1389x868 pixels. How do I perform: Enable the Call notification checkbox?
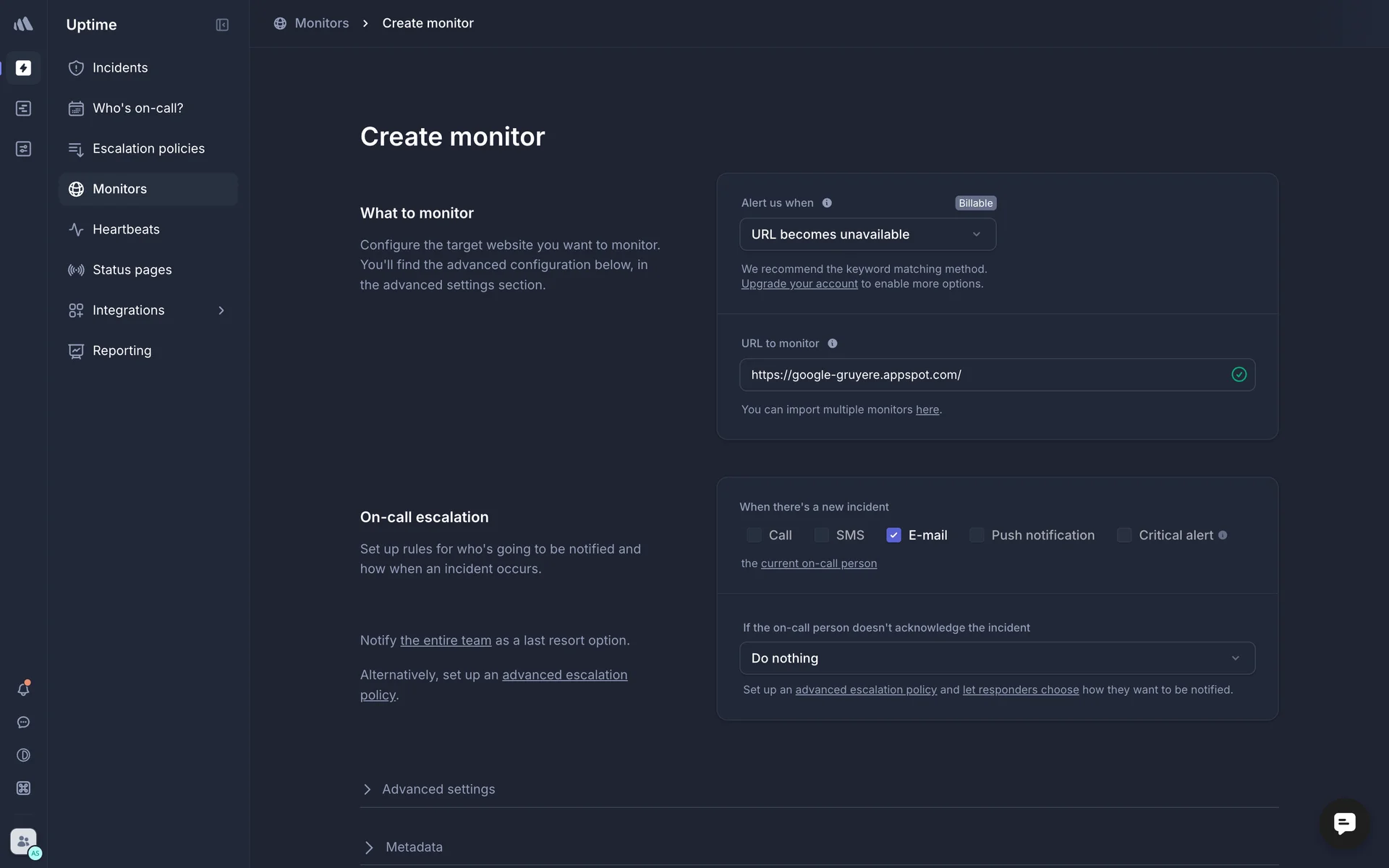(x=754, y=535)
